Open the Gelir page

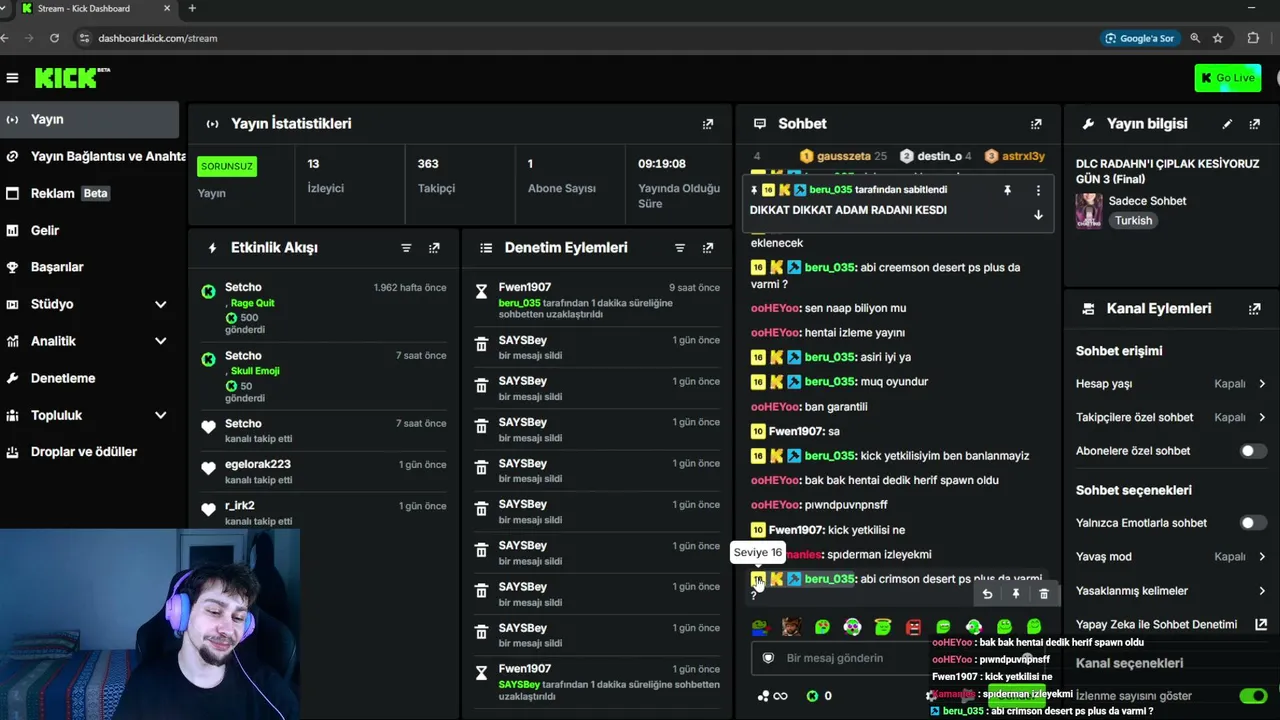tap(90, 230)
